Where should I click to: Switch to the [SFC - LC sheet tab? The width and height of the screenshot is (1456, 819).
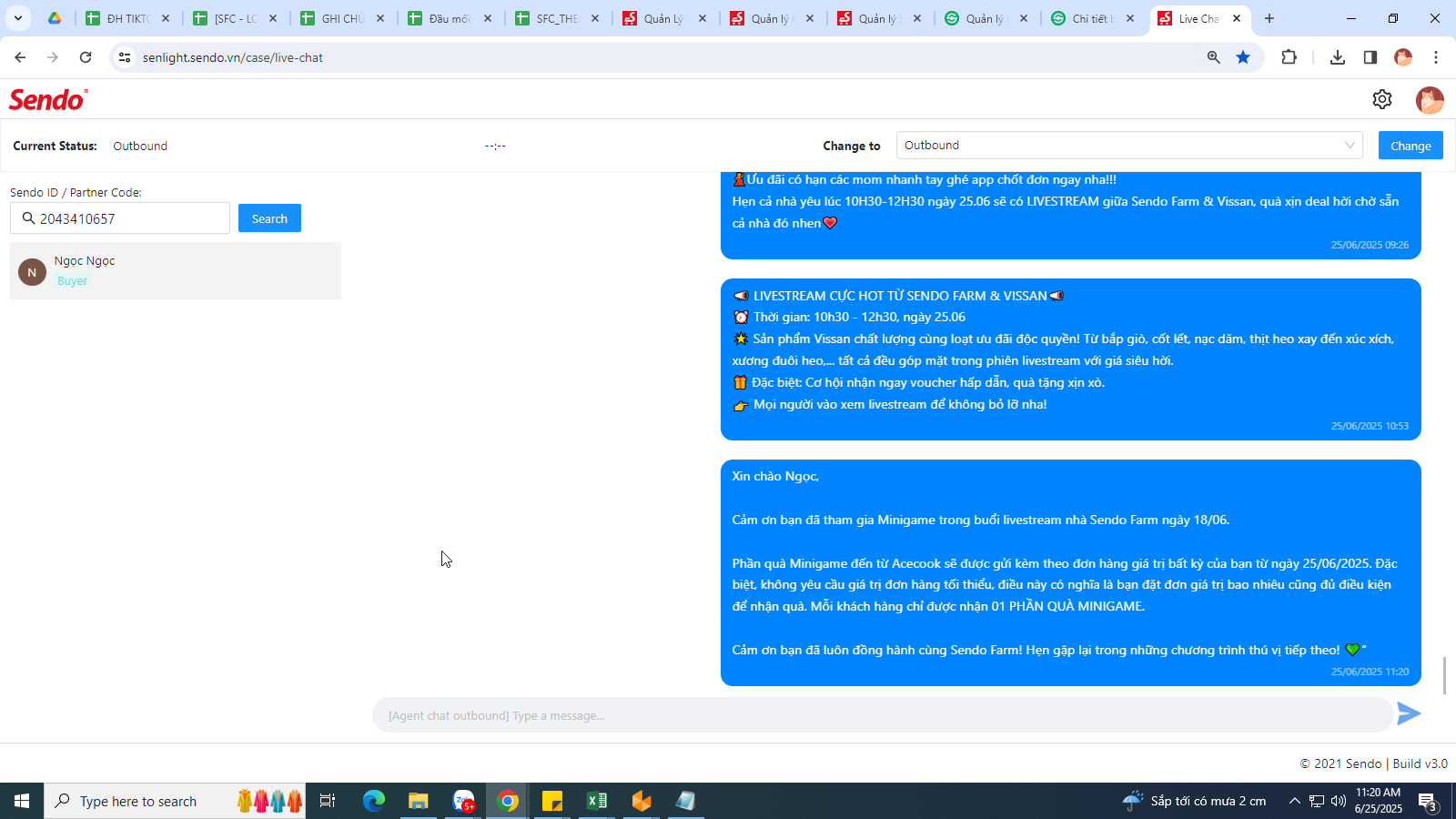[x=235, y=18]
